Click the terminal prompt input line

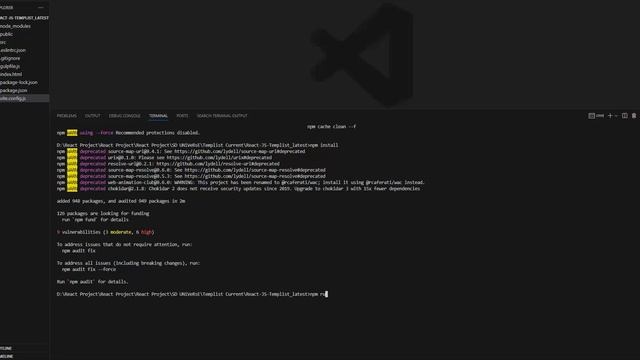[x=192, y=294]
